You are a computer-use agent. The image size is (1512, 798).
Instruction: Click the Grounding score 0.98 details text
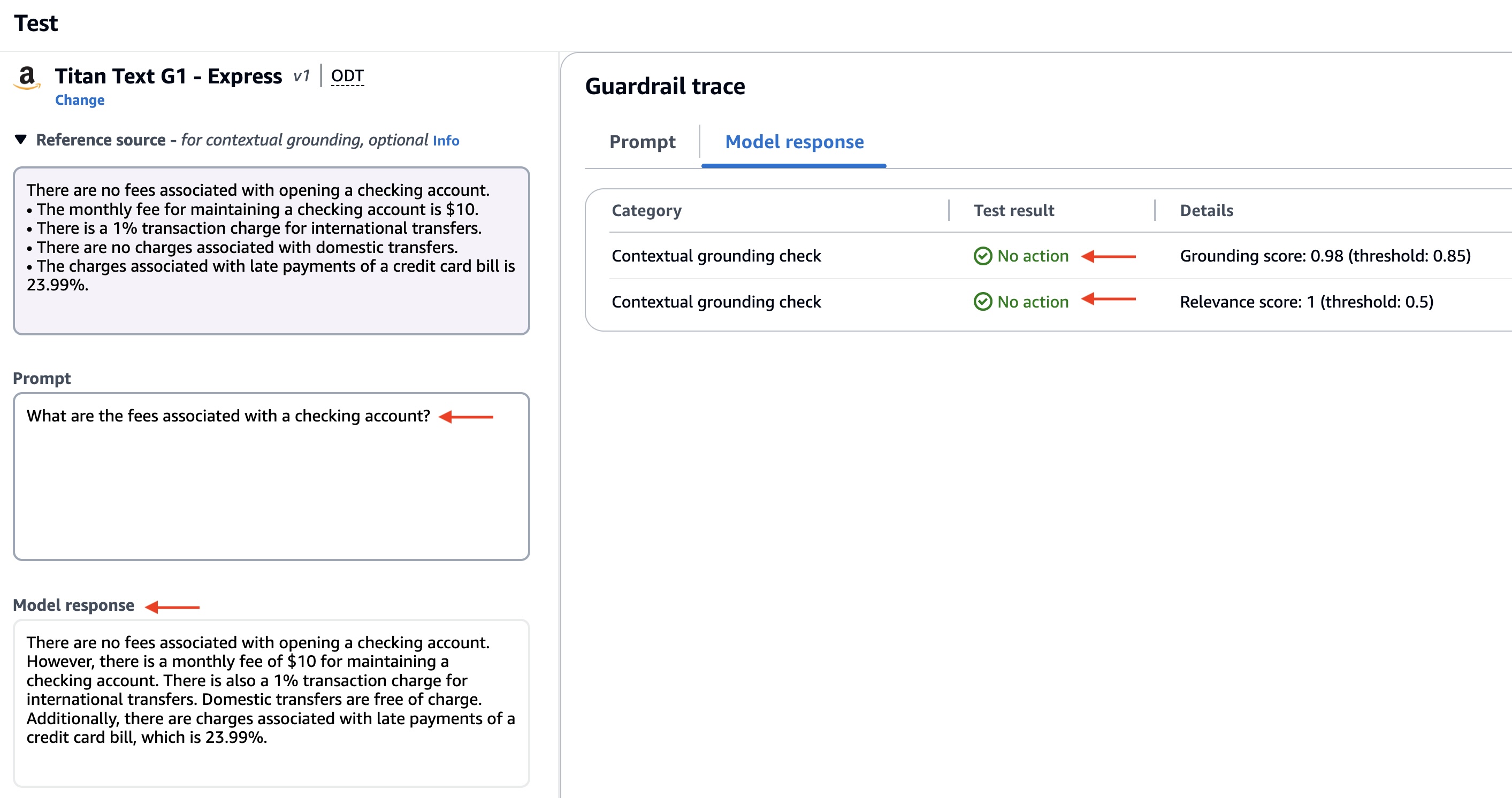pos(1325,256)
